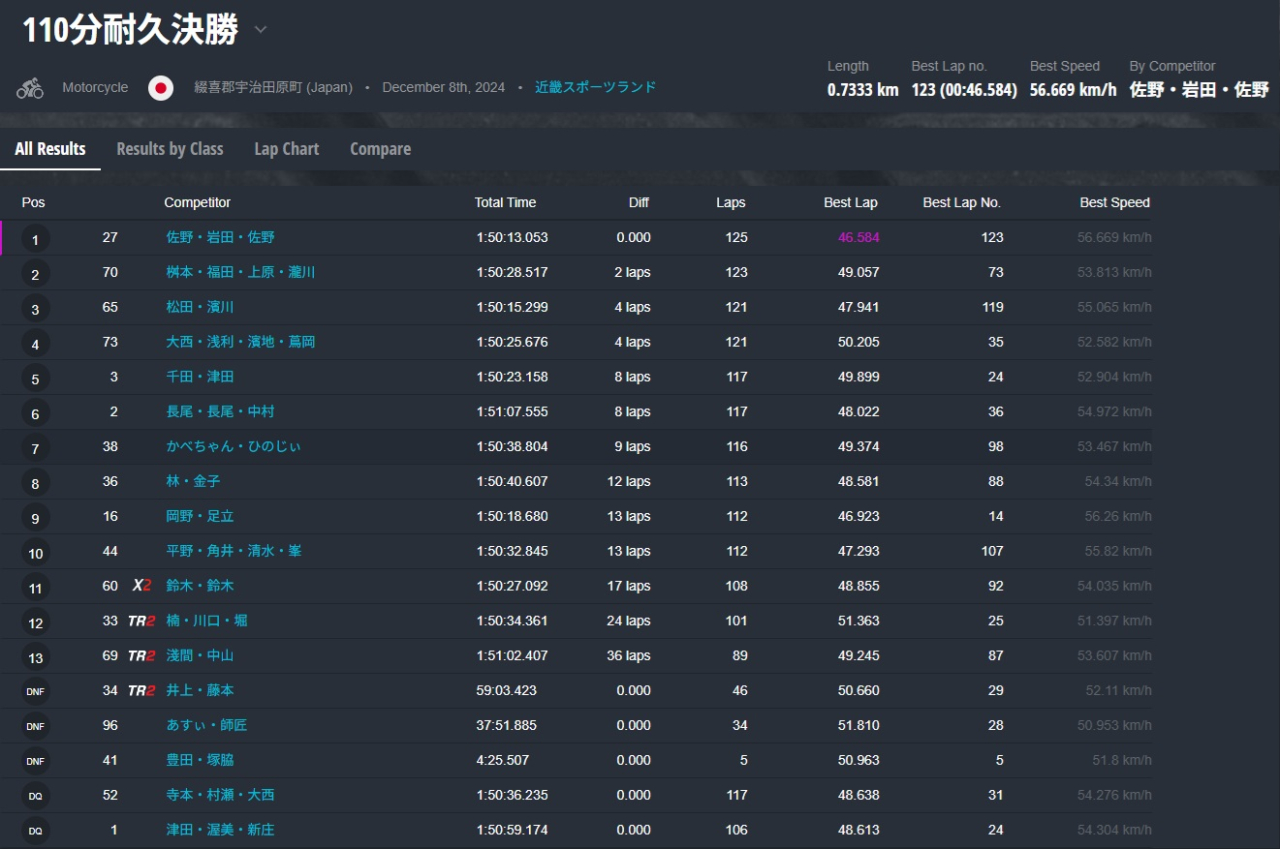
Task: Click DNF badge for あすい・師匠
Action: (x=35, y=726)
